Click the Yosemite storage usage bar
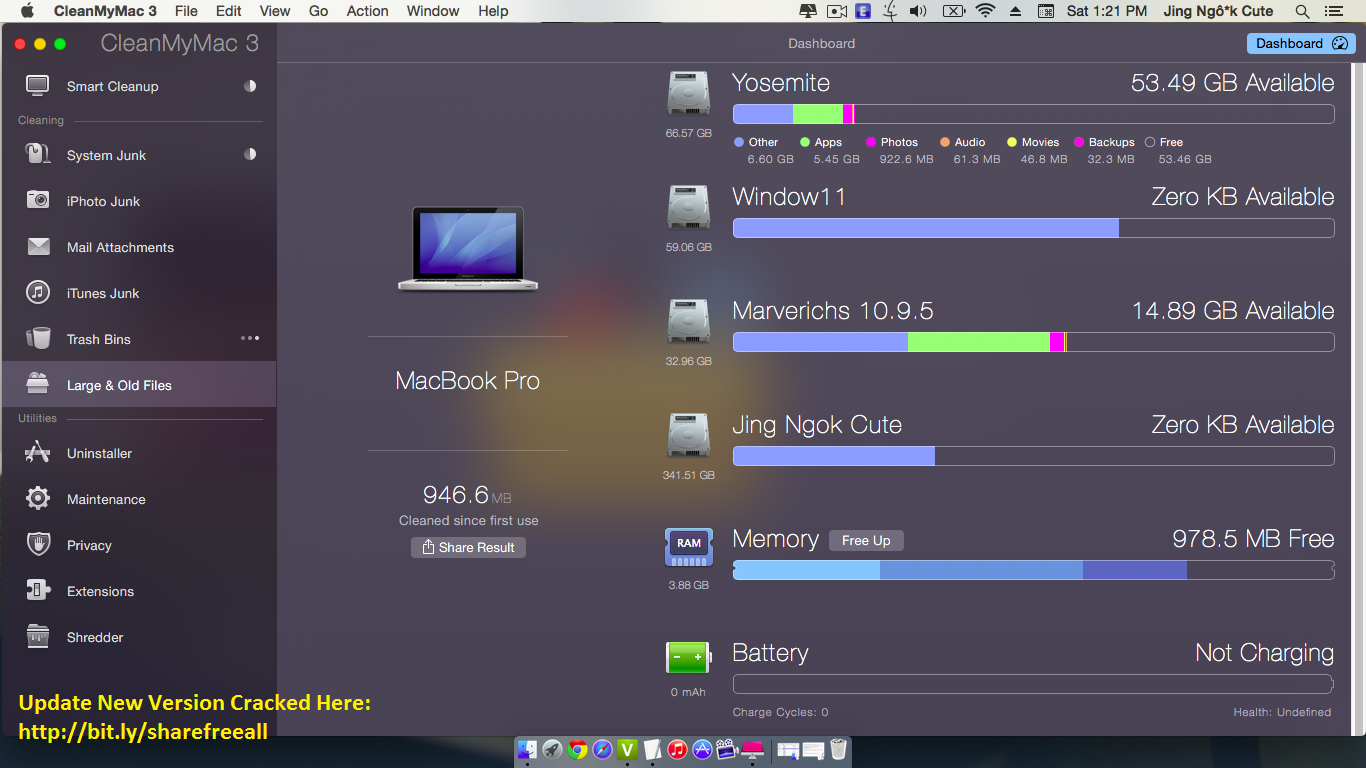The image size is (1366, 768). tap(1033, 113)
